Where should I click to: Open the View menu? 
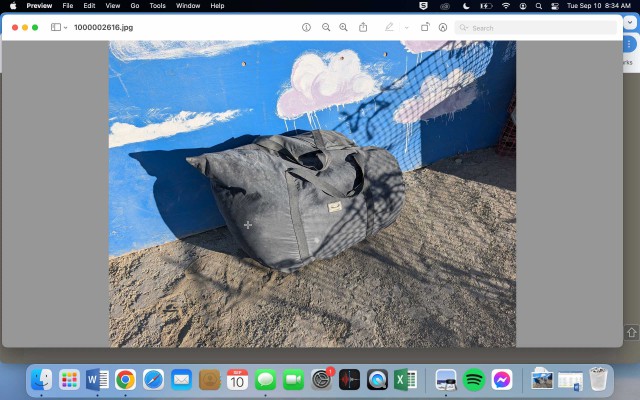[113, 6]
